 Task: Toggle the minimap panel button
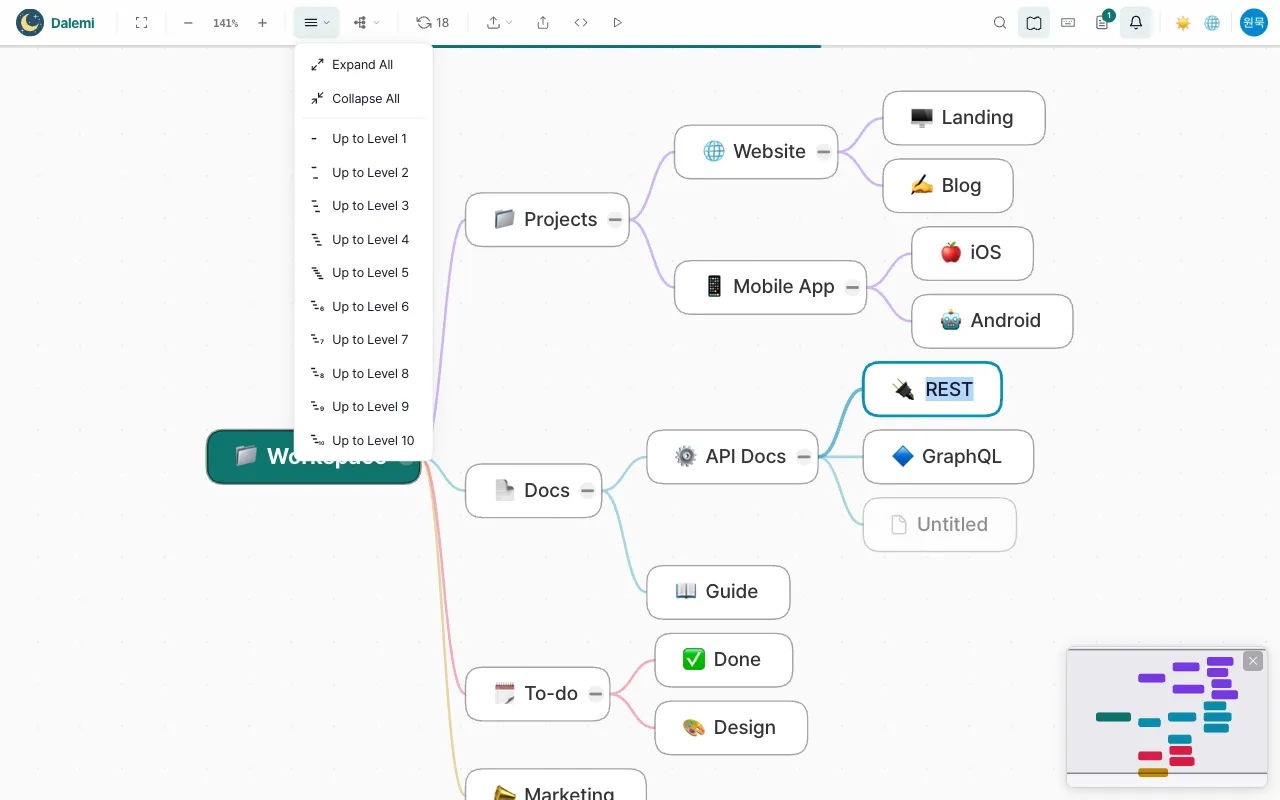coord(1034,22)
